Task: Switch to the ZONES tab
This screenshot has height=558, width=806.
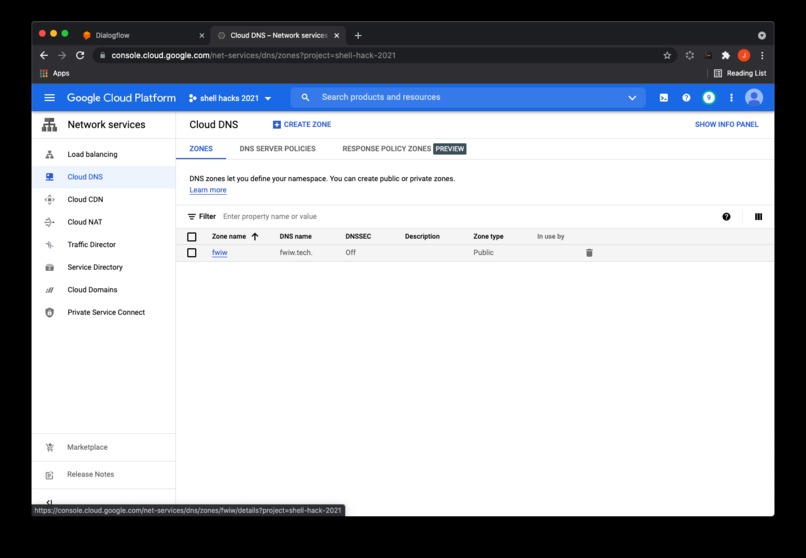Action: point(201,148)
